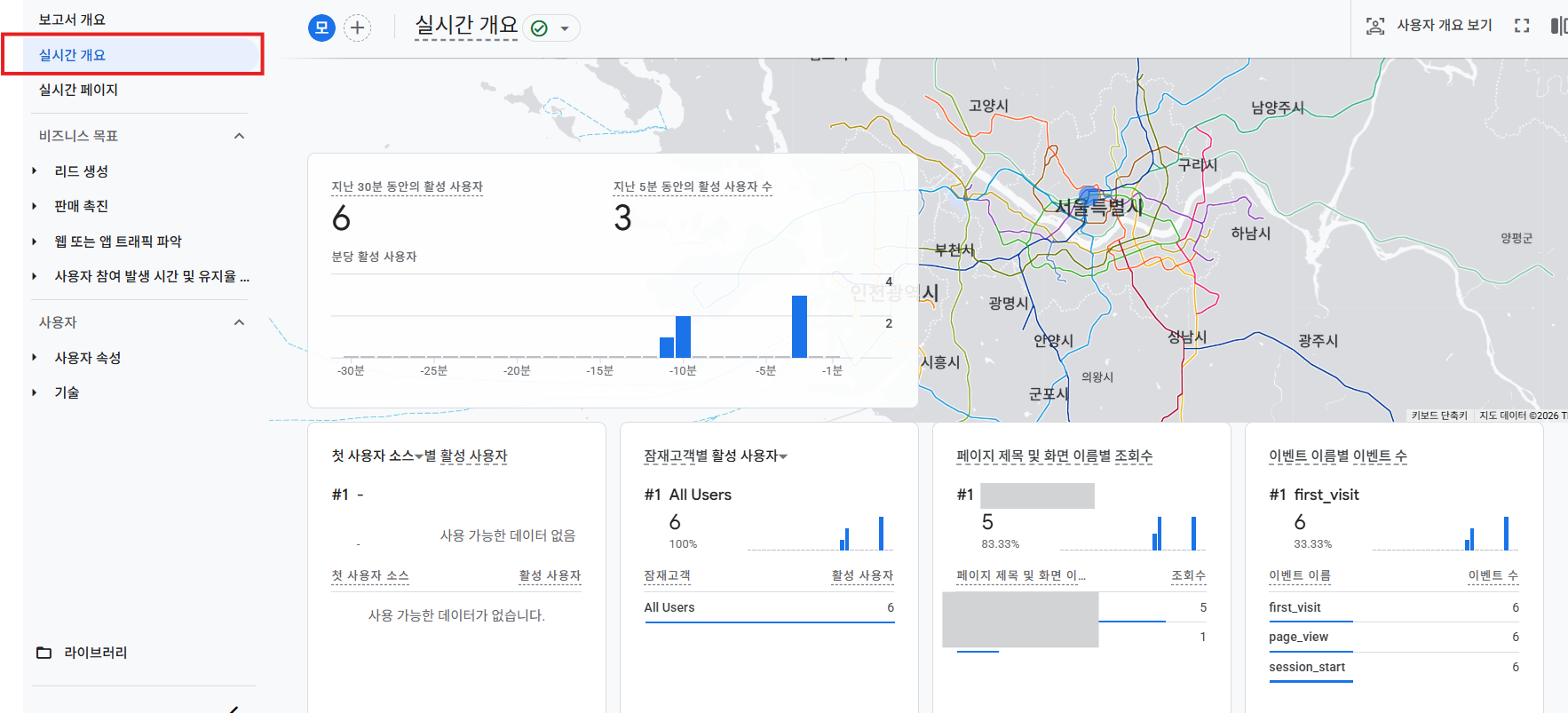Click 지난 30분 동안의 활성 사용자 label
Screen dimensions: 1568x713
(407, 186)
